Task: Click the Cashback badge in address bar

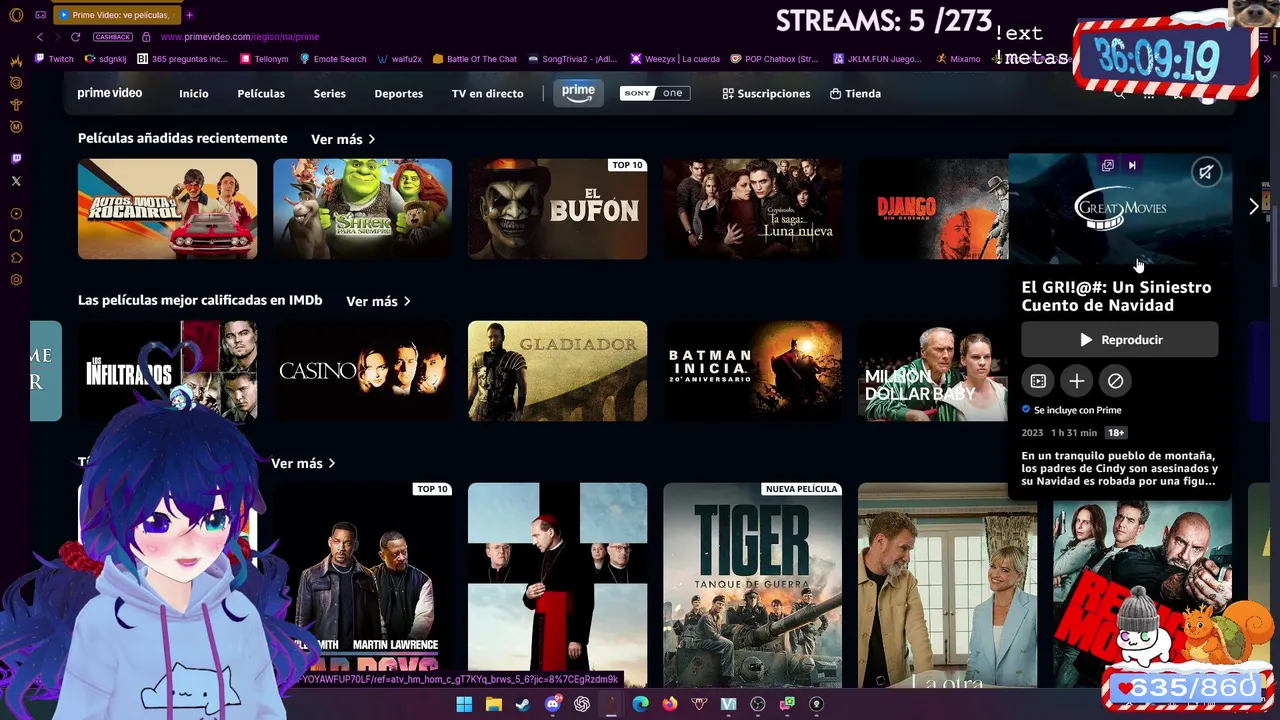Action: [113, 37]
